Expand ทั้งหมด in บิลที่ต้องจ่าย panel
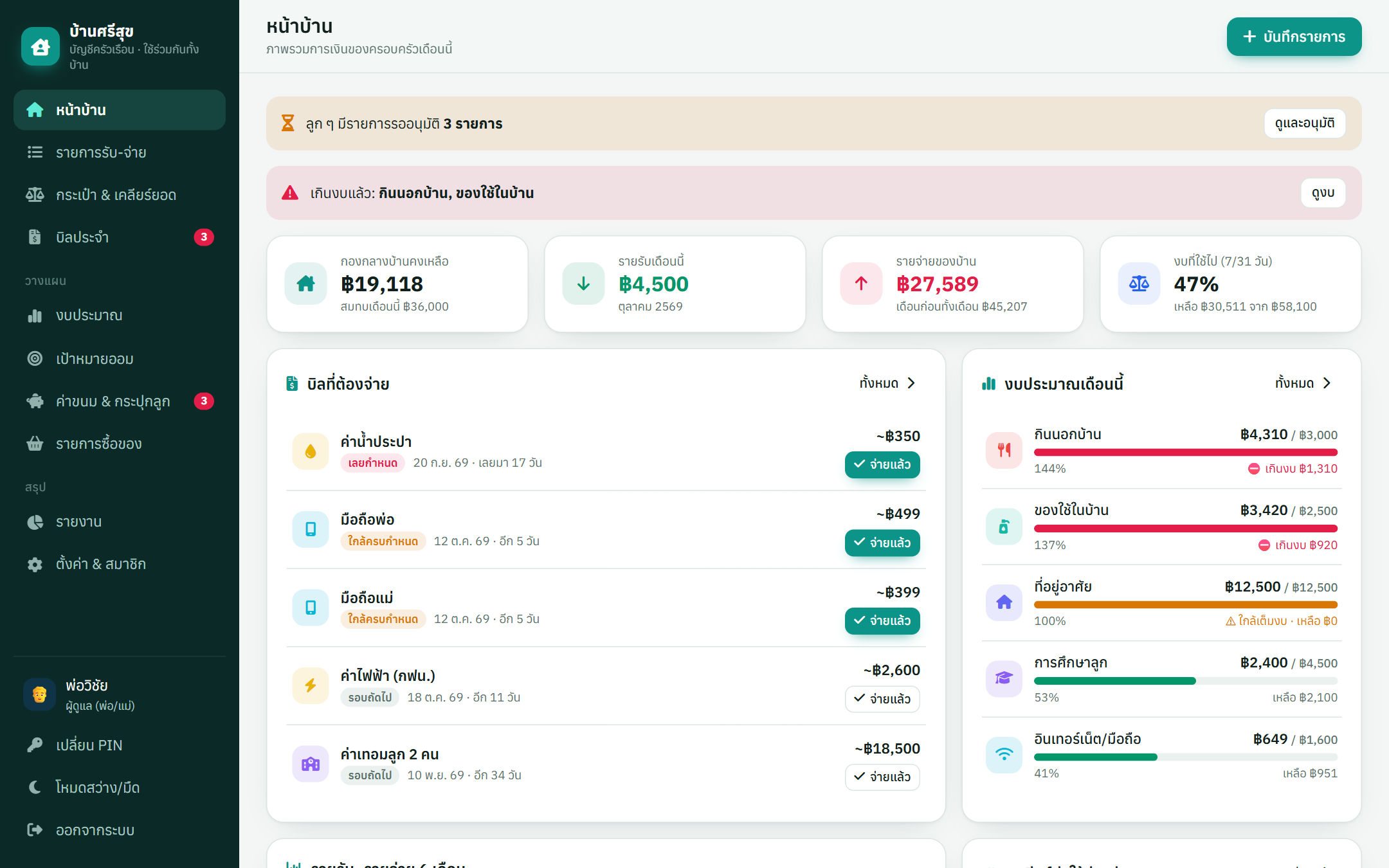 click(887, 383)
